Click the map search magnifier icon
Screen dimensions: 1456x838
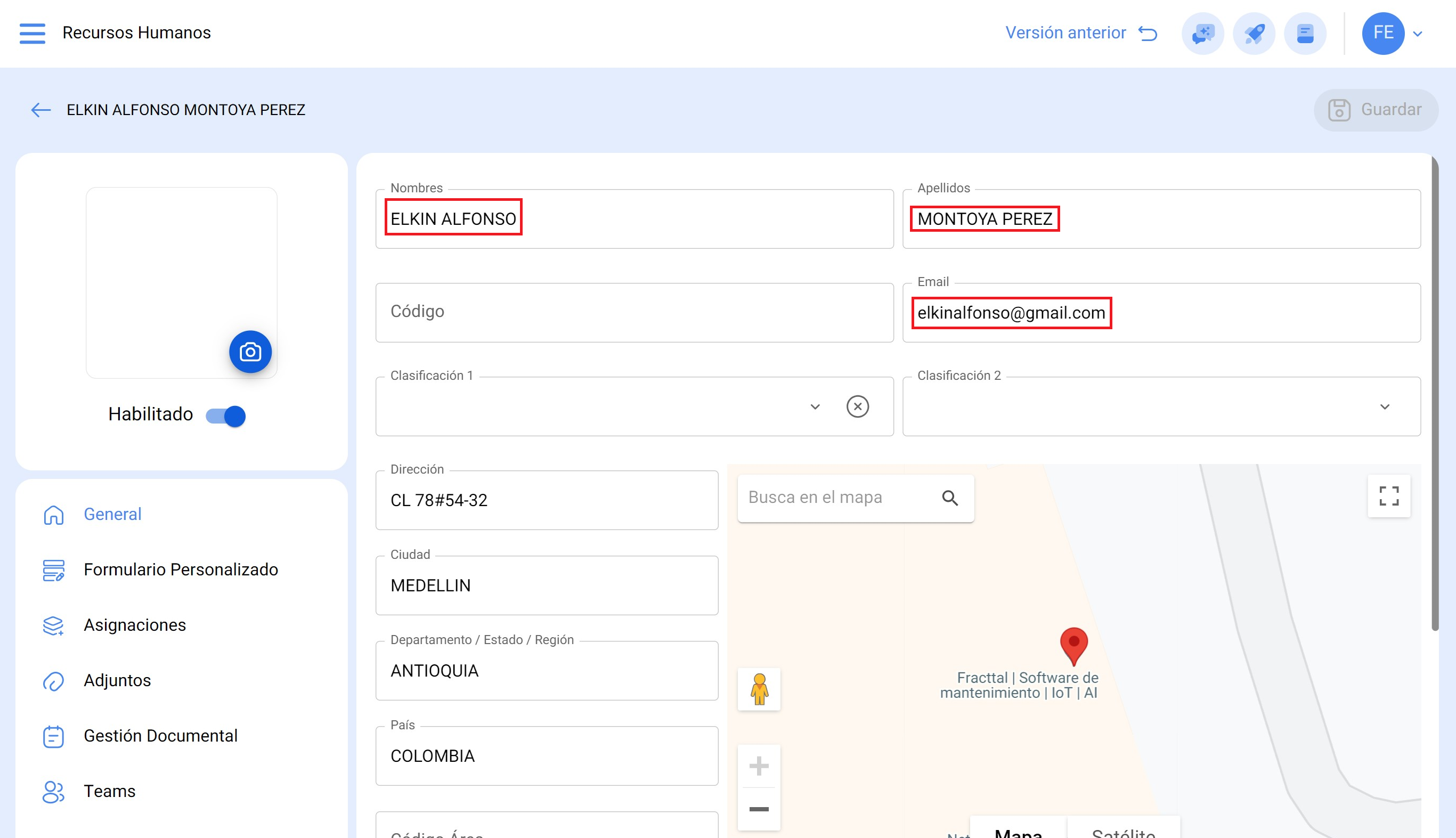[949, 498]
